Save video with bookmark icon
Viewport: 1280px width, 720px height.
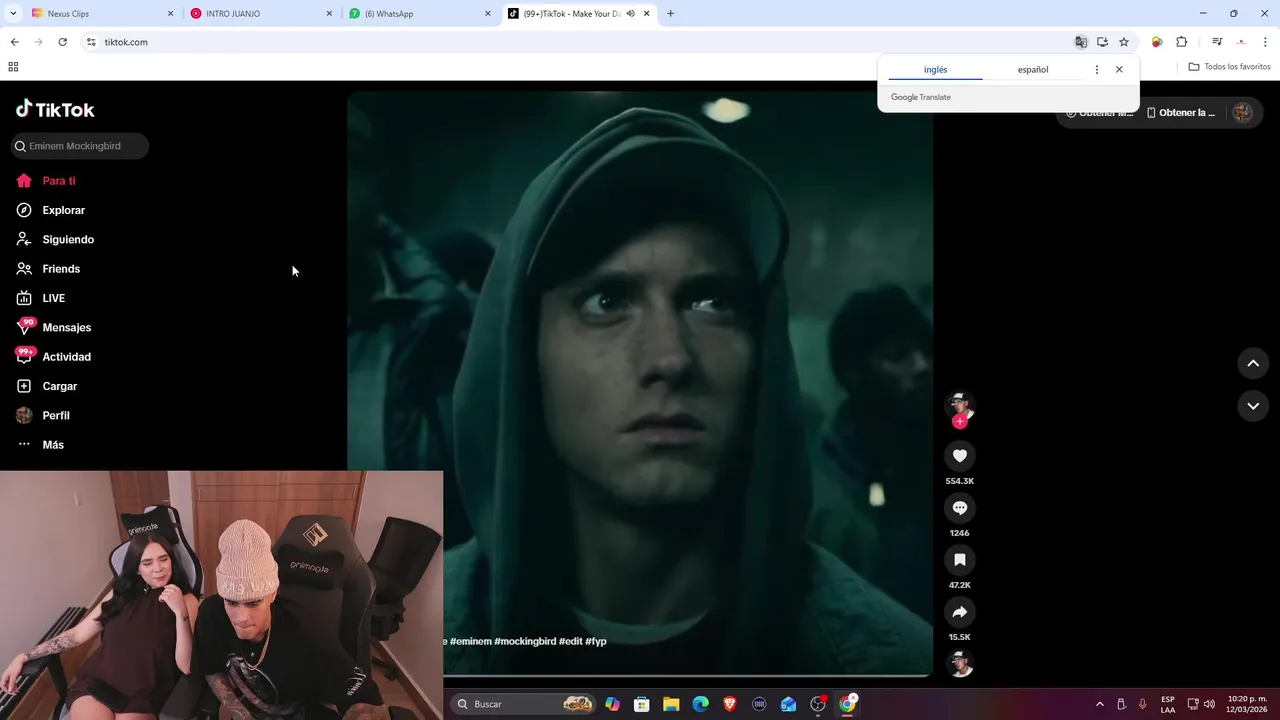pos(959,560)
